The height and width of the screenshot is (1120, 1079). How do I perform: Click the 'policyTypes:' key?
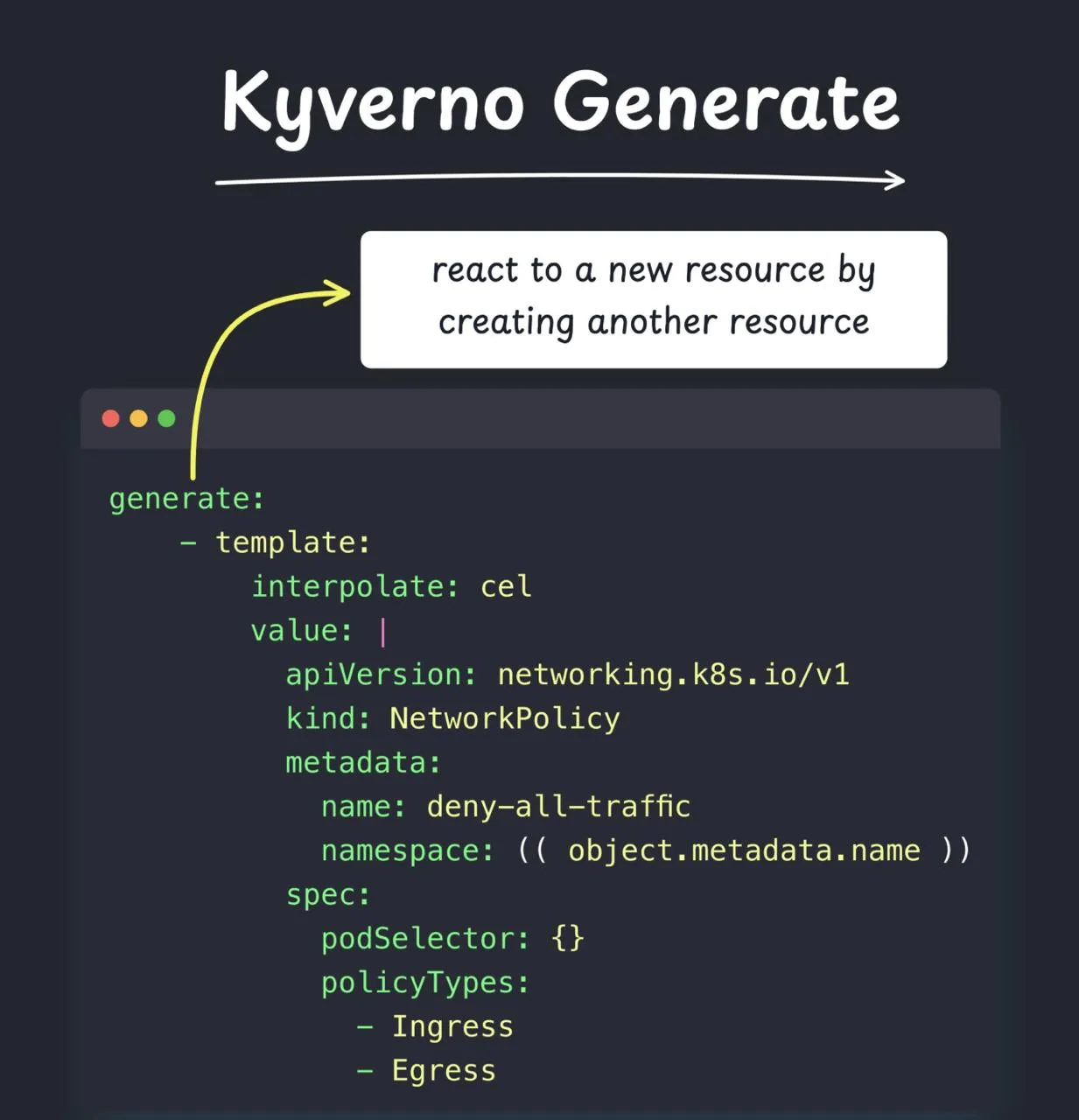[425, 983]
